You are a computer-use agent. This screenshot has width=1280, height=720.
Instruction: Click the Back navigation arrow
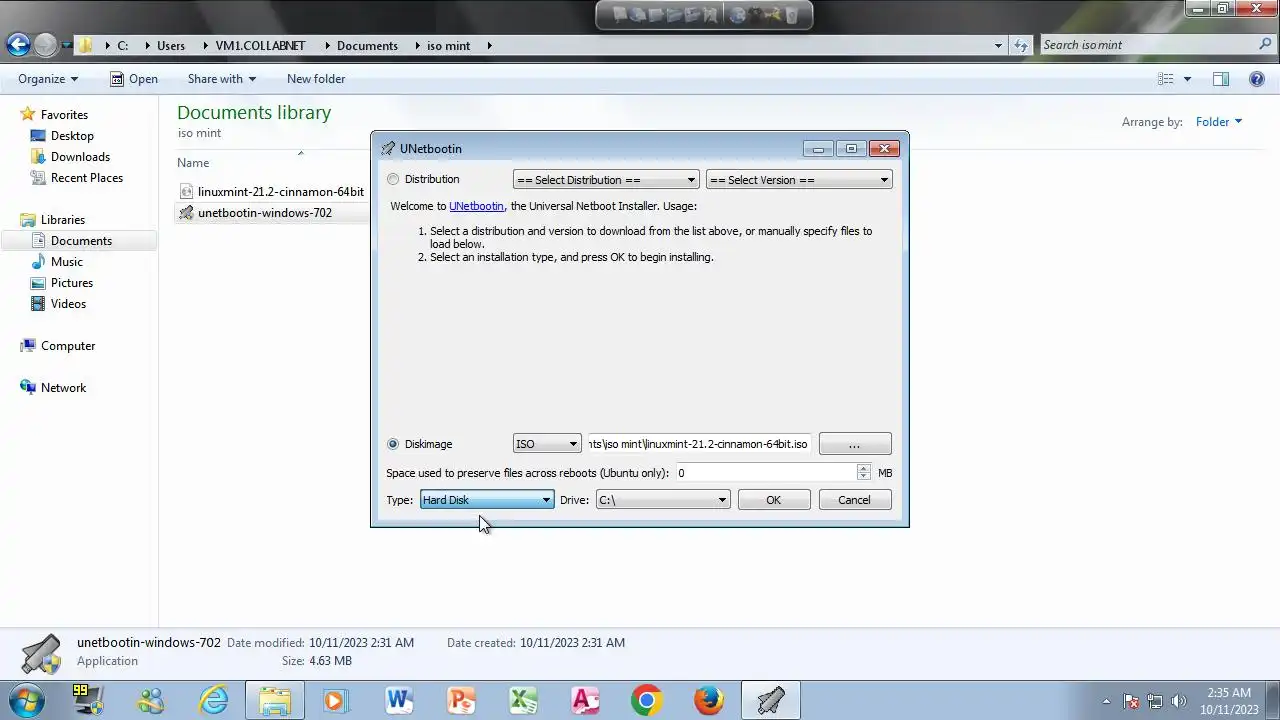18,44
